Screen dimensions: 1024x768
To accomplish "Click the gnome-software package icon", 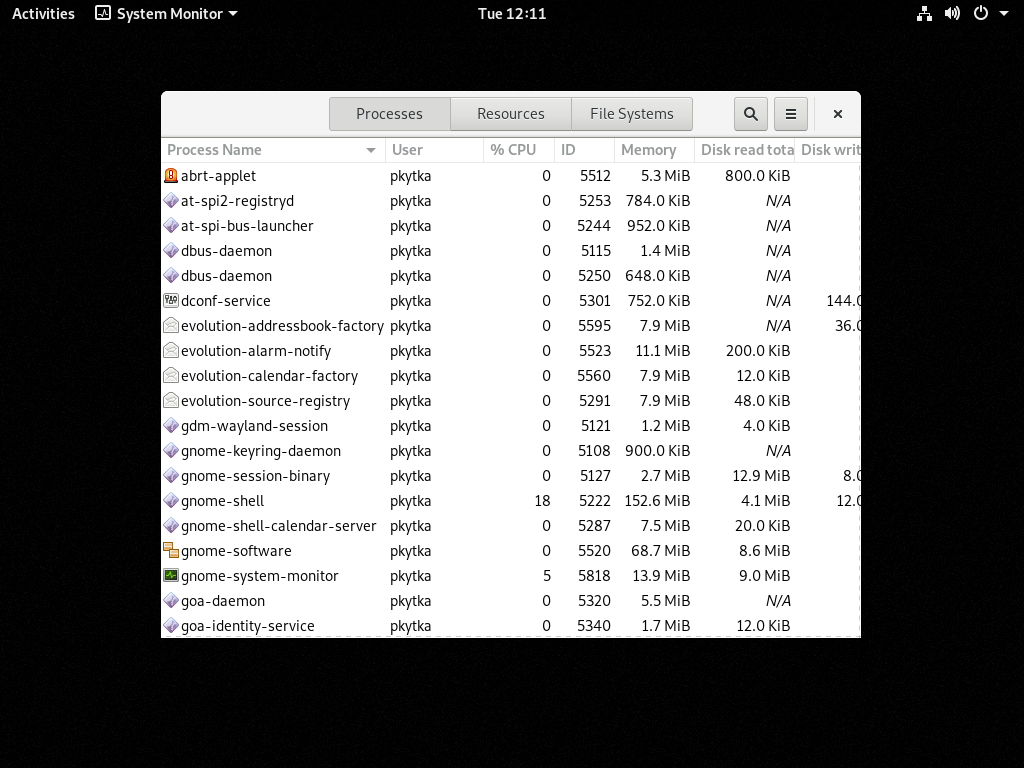I will pyautogui.click(x=170, y=551).
